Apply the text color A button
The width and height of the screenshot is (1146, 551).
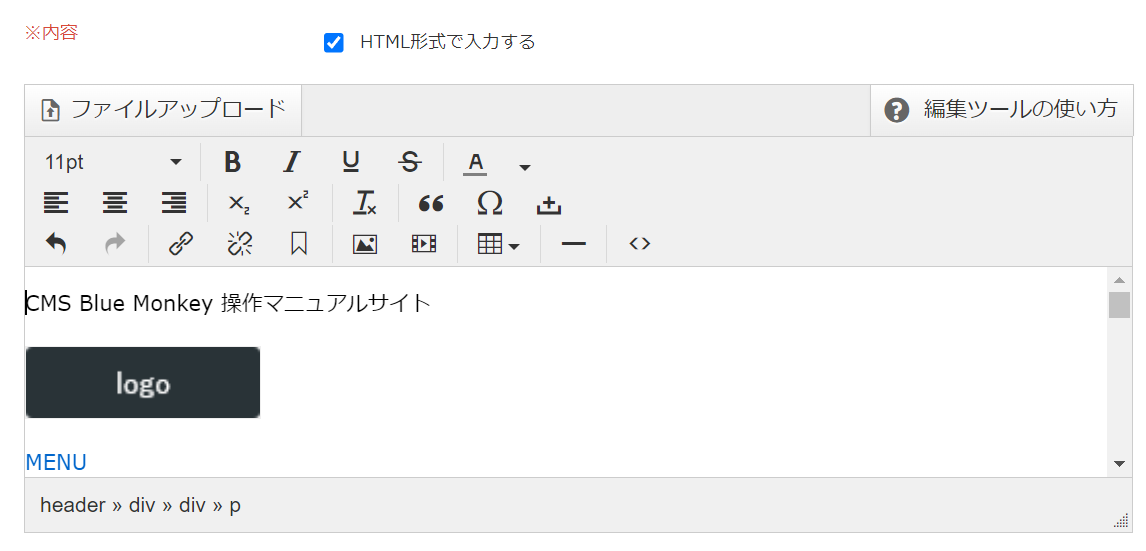coord(476,162)
